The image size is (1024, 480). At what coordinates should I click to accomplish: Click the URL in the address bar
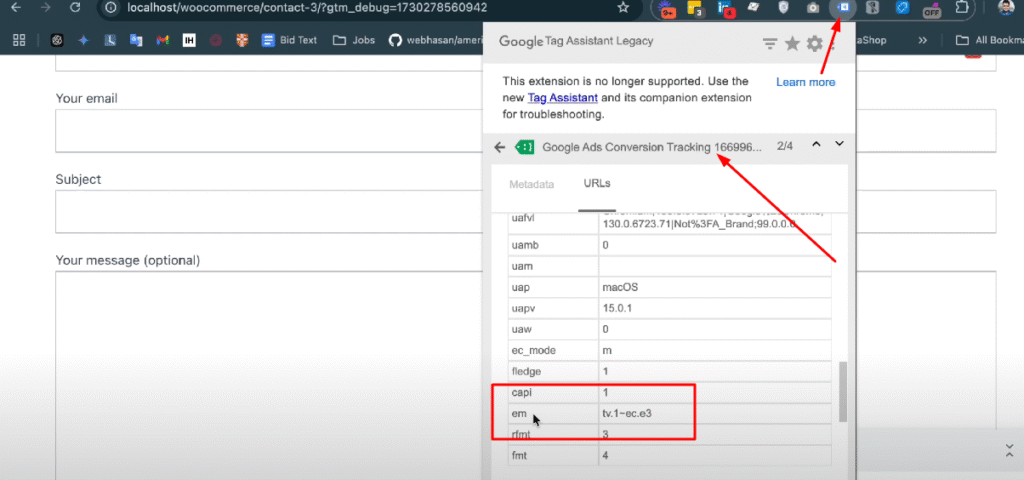pyautogui.click(x=307, y=8)
